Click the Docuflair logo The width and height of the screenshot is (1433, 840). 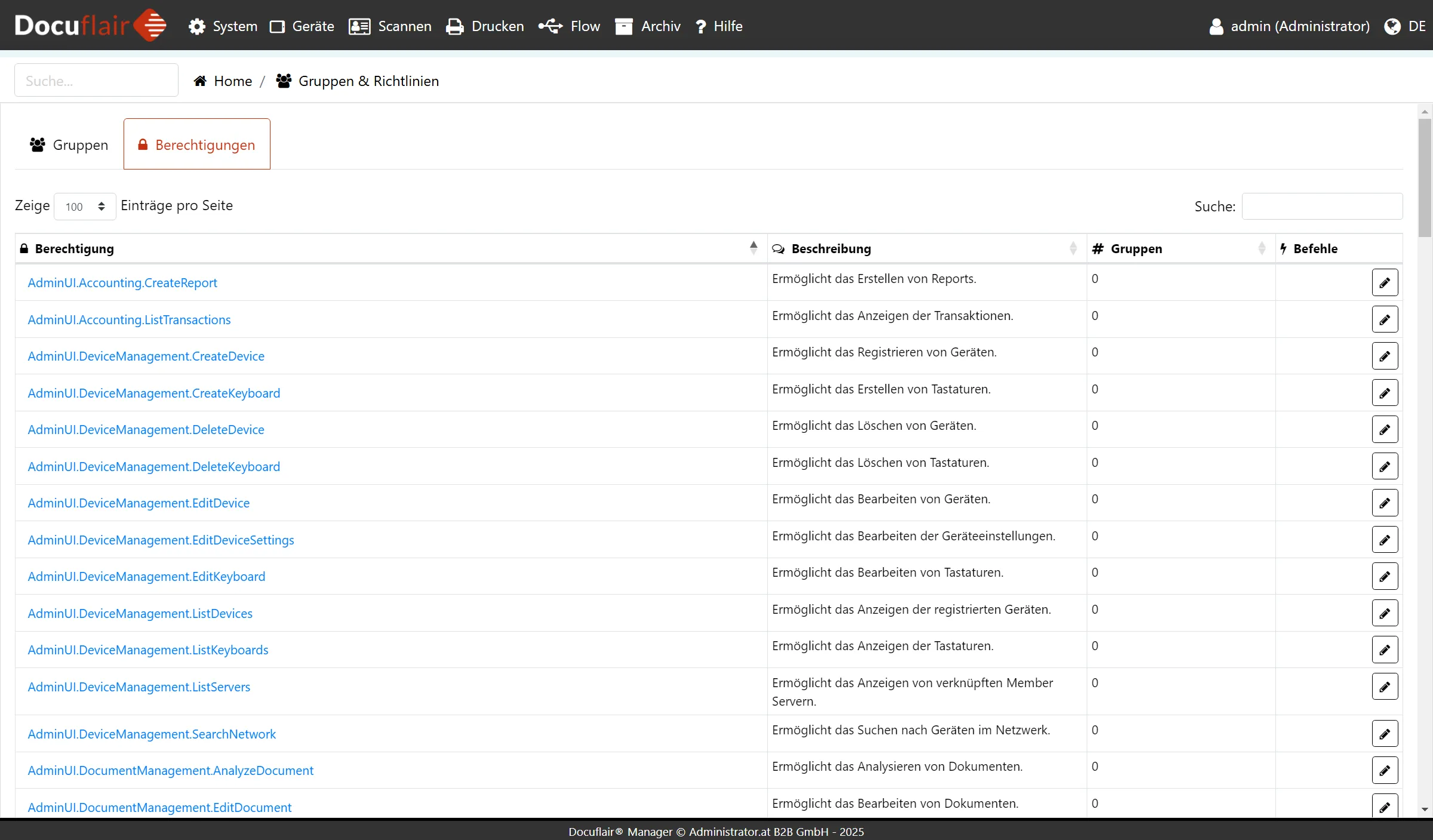point(90,26)
